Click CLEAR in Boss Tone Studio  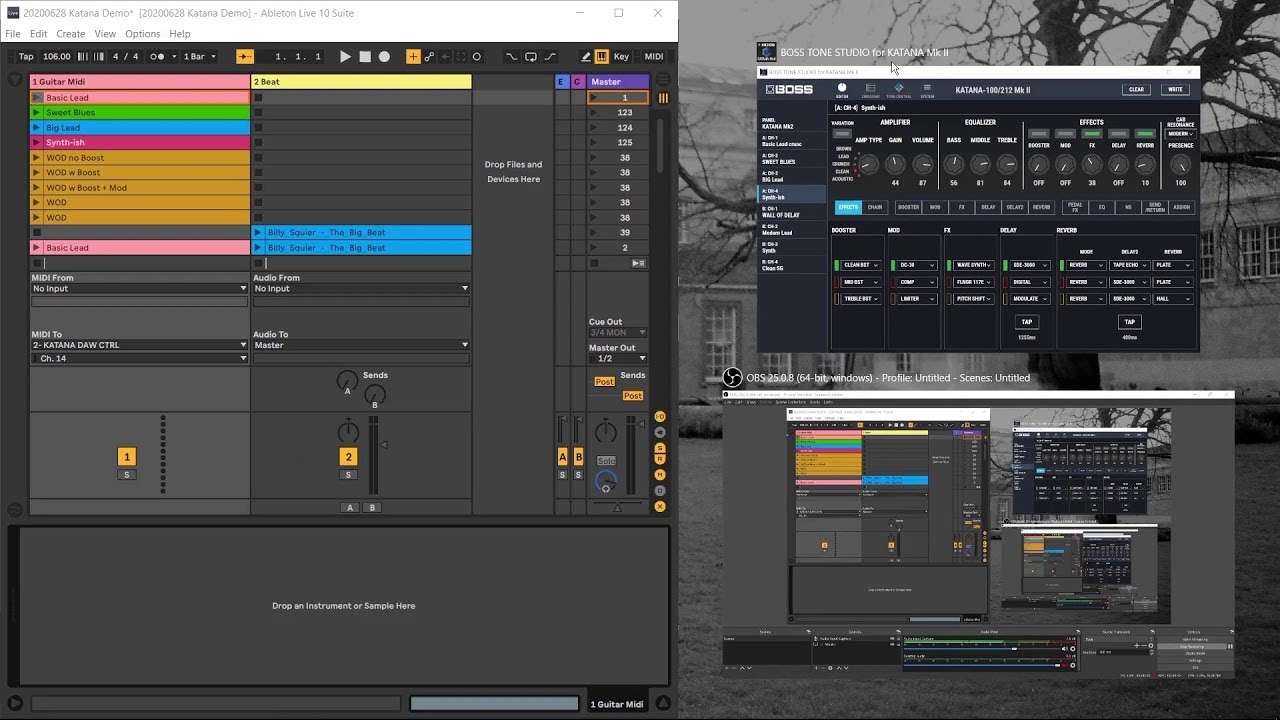coord(1137,89)
